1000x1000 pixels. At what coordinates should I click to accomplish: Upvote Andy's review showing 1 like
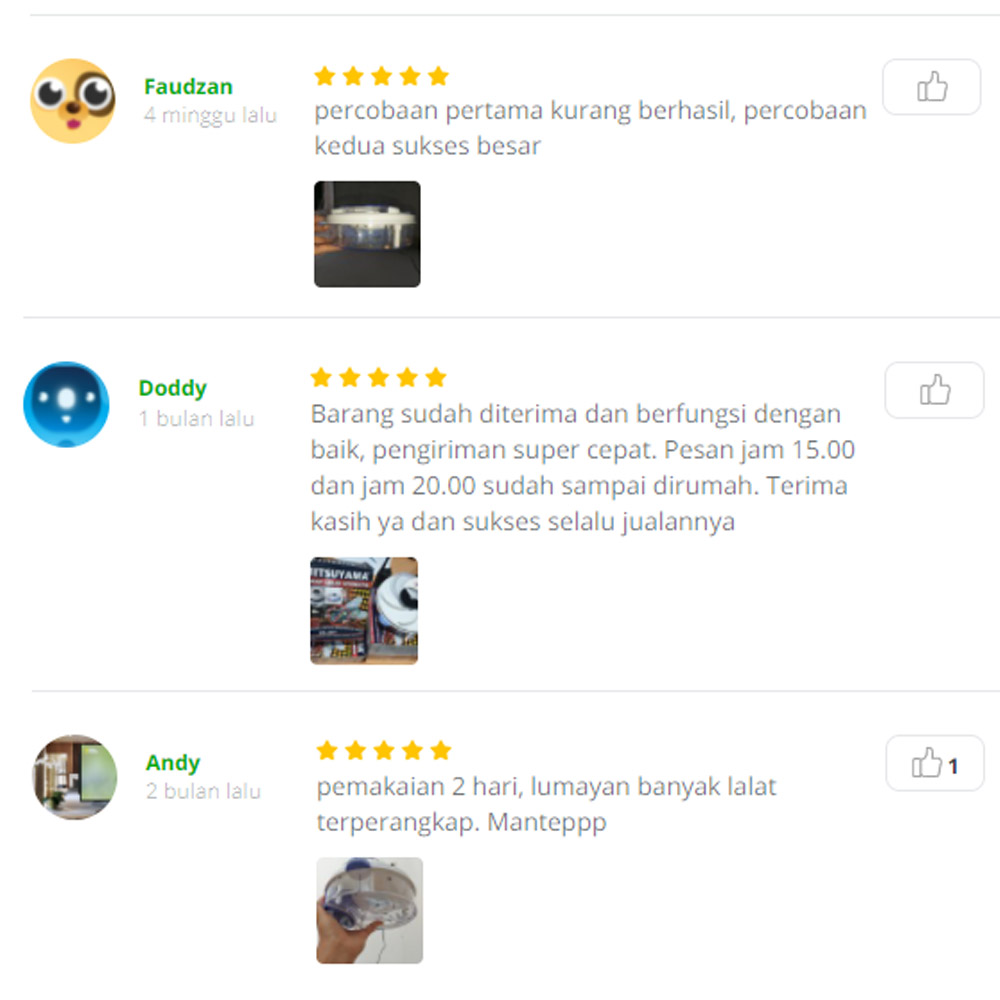pos(934,763)
